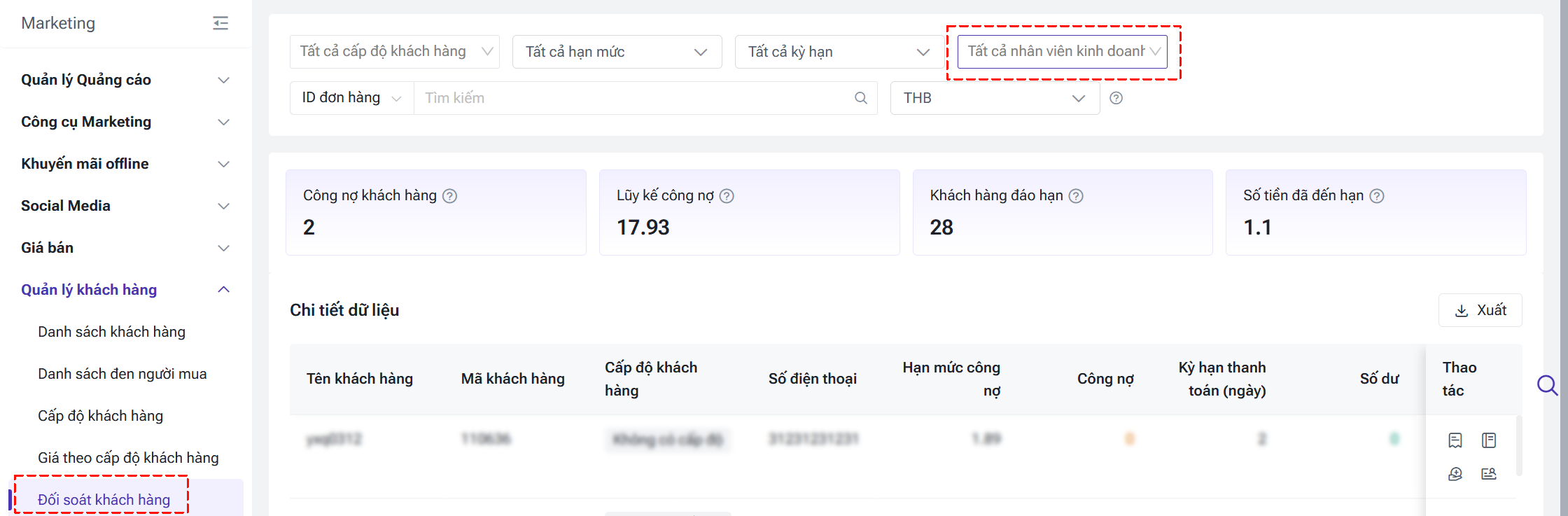Click the customer ID card icon
Screen dimensions: 1568x516
point(1488,474)
